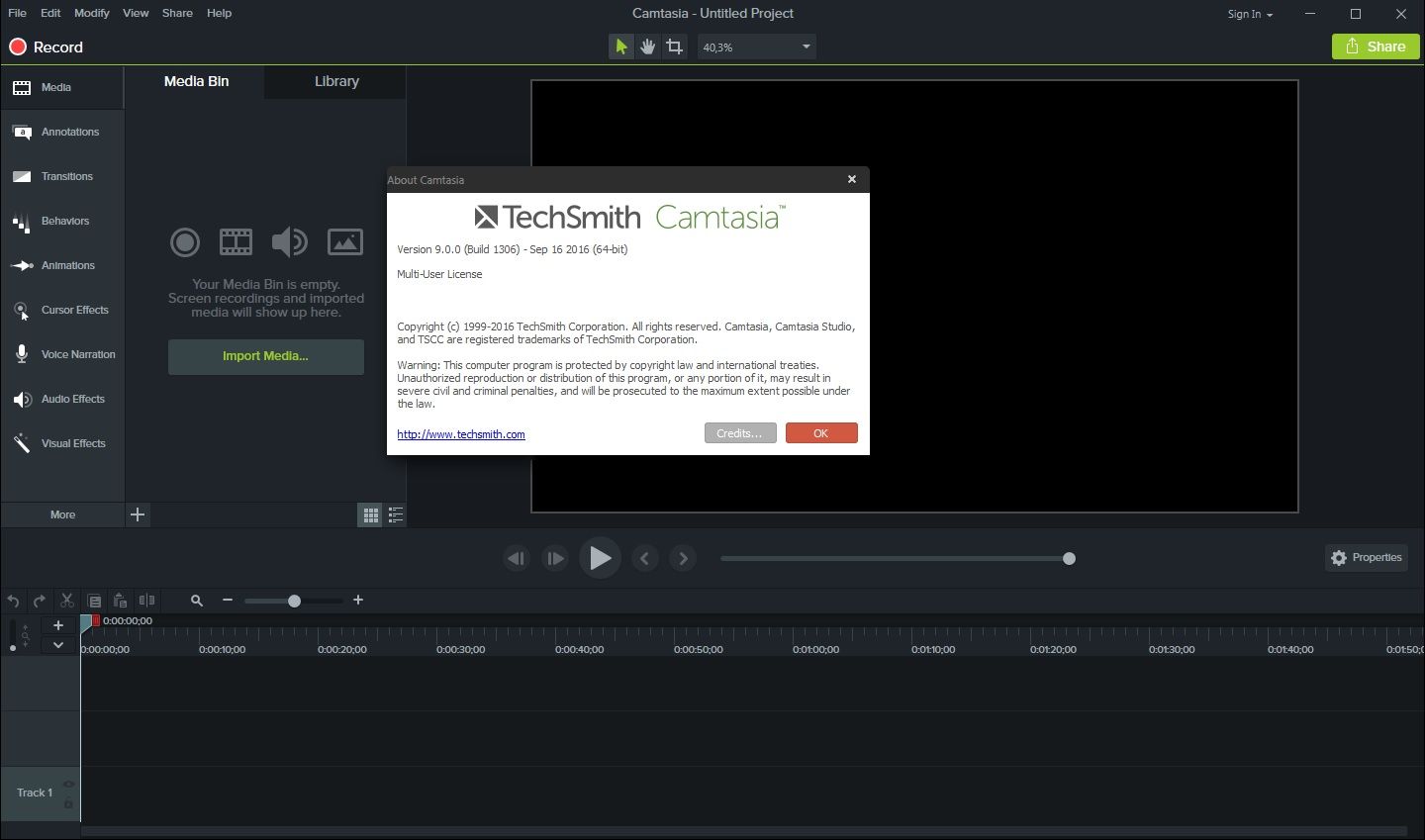
Task: Confirm About dialog with OK
Action: tap(821, 433)
